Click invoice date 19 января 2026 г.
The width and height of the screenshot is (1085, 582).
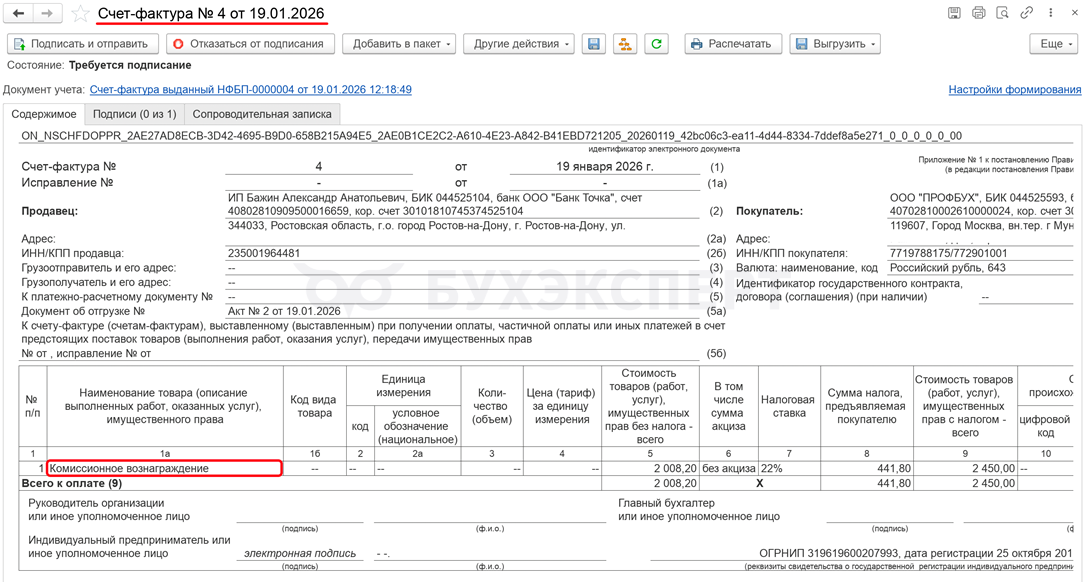[605, 167]
